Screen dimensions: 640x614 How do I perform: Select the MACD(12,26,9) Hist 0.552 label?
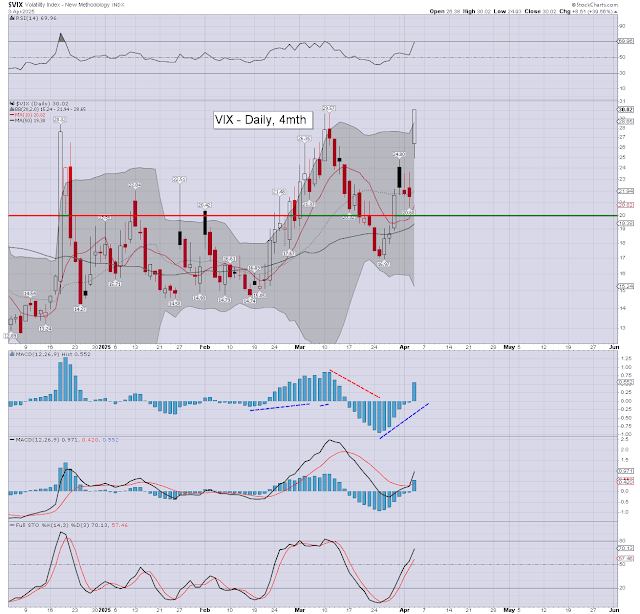coord(50,354)
